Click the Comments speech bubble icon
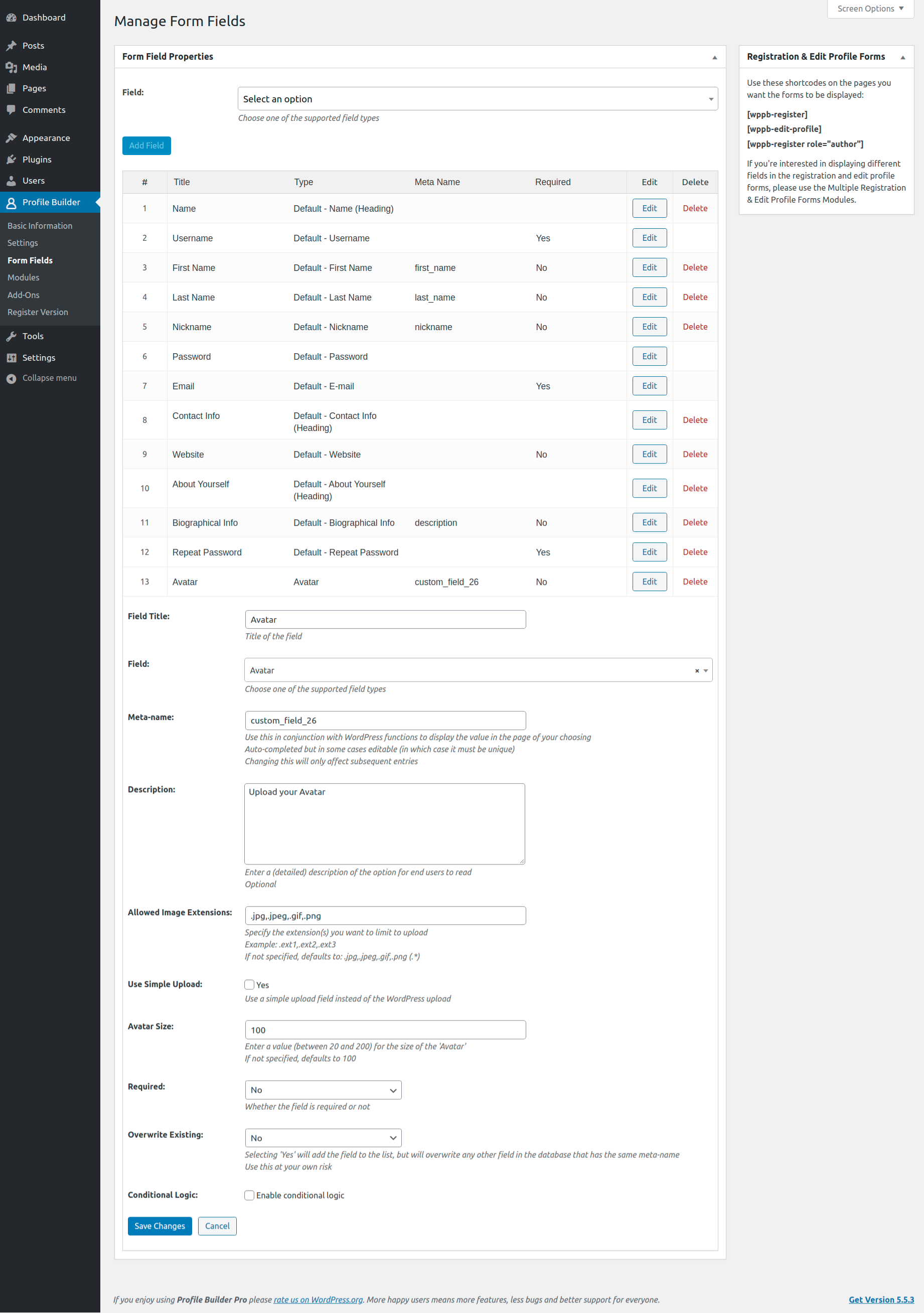Screen dimensions: 924x1313 coord(12,110)
